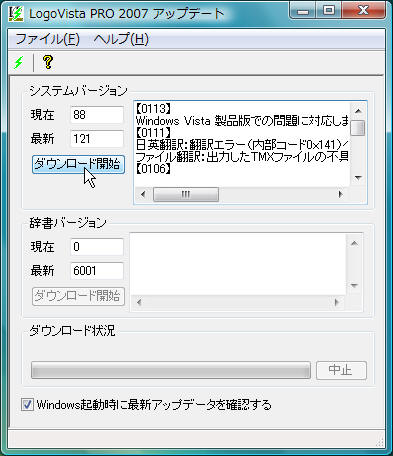Click the system current version field 88

coord(97,115)
